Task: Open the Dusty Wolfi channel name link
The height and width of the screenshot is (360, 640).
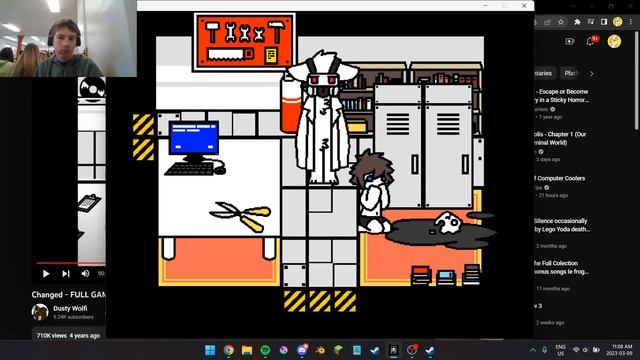Action: coord(70,308)
